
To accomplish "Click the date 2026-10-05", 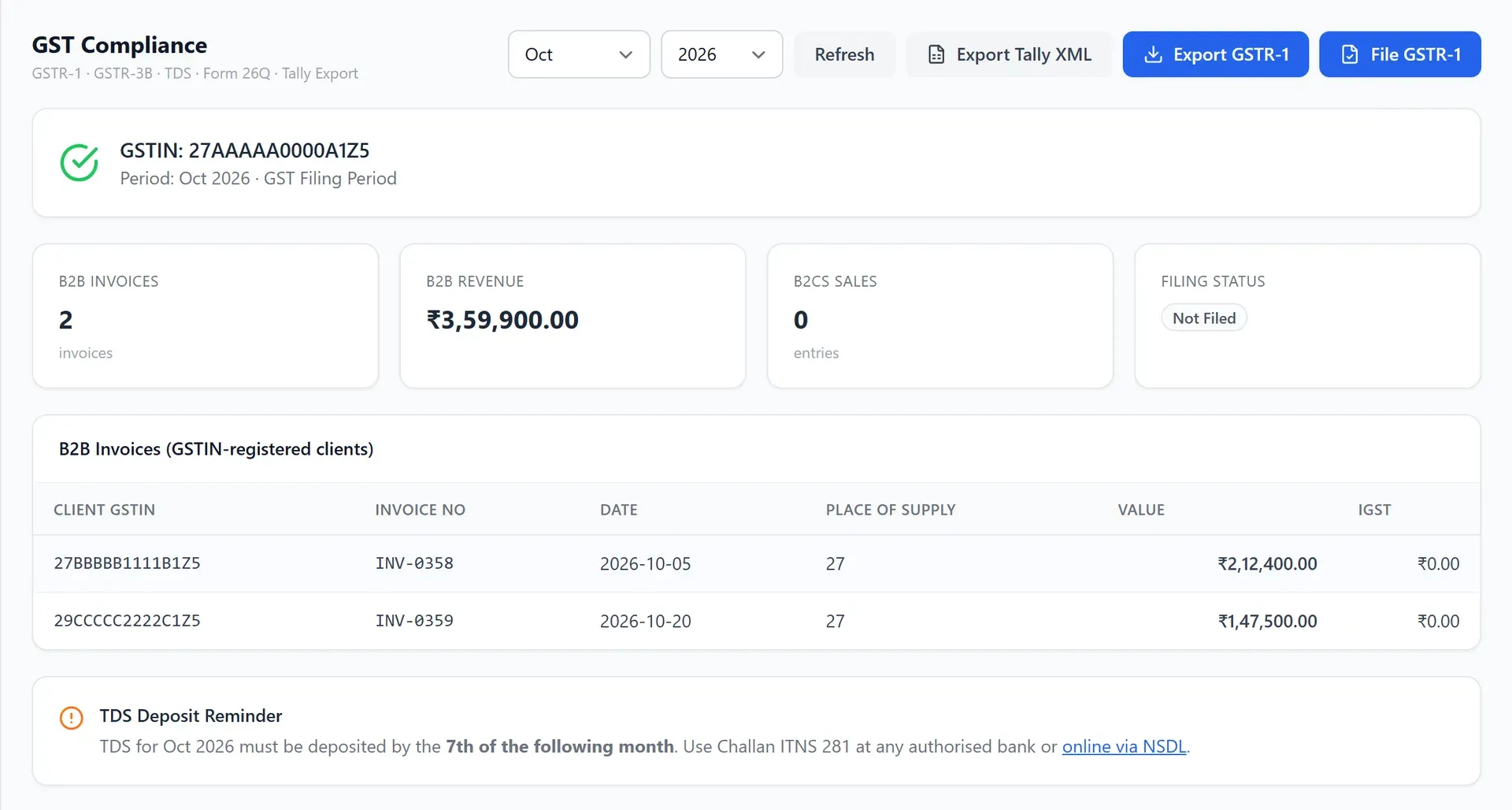I will pos(645,564).
